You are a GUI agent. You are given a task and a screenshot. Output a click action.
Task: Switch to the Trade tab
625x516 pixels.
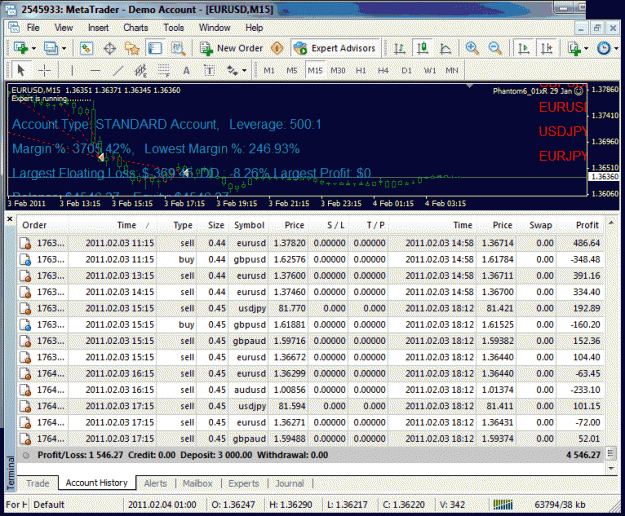[37, 483]
